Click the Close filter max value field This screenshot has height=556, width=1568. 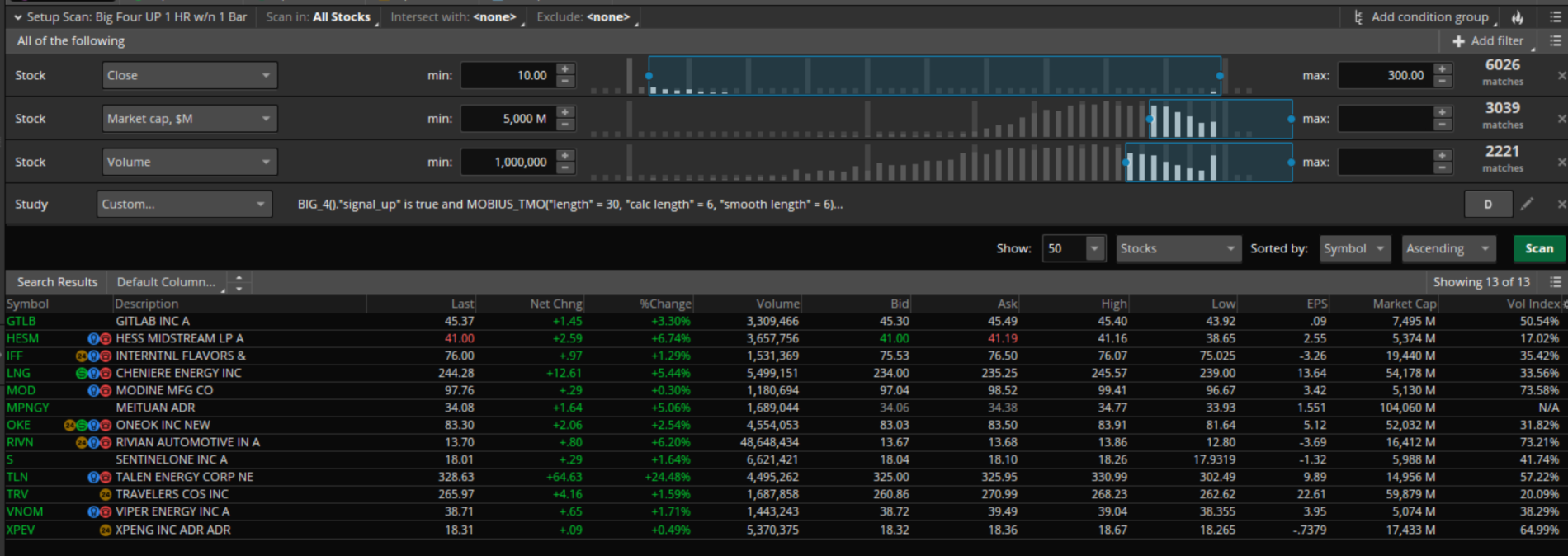coord(1386,75)
